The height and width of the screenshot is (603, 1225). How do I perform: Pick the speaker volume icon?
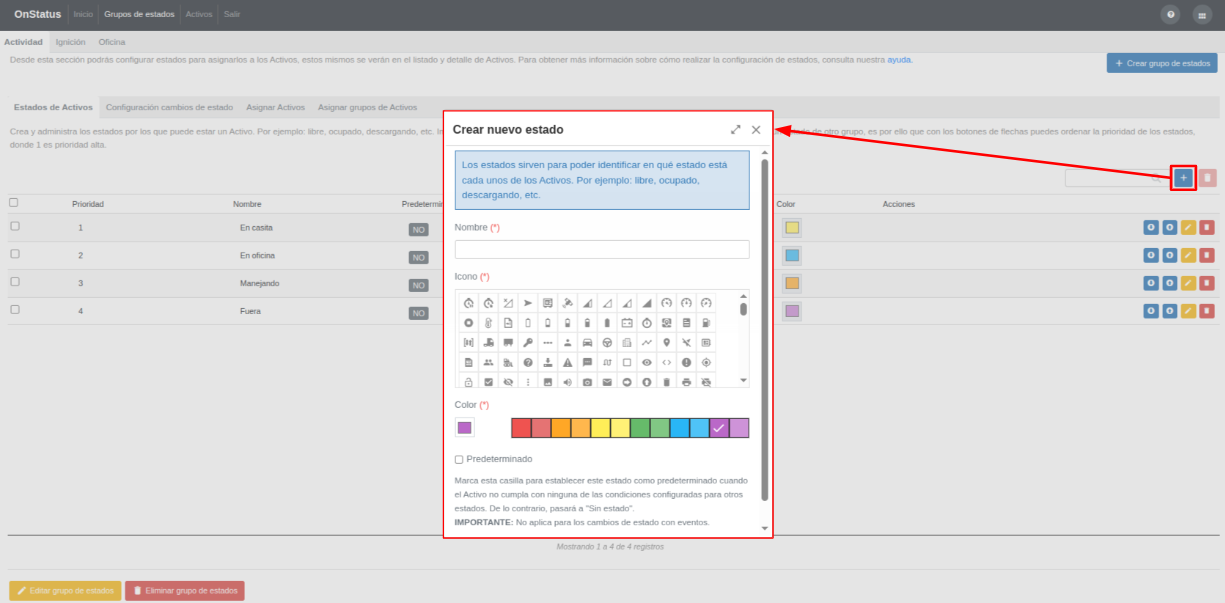pyautogui.click(x=567, y=382)
